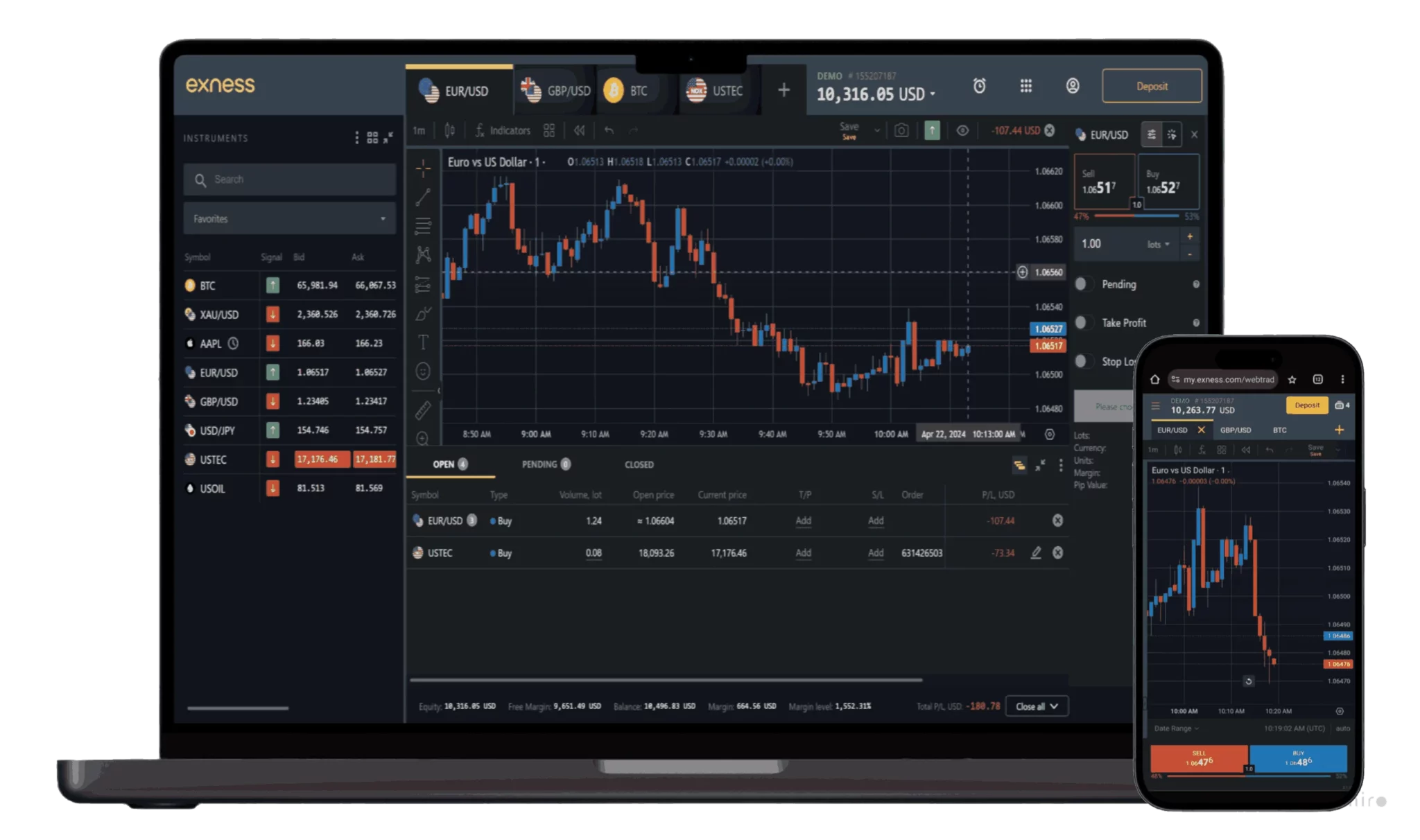
Task: Select the brush drawing tool
Action: pyautogui.click(x=423, y=313)
